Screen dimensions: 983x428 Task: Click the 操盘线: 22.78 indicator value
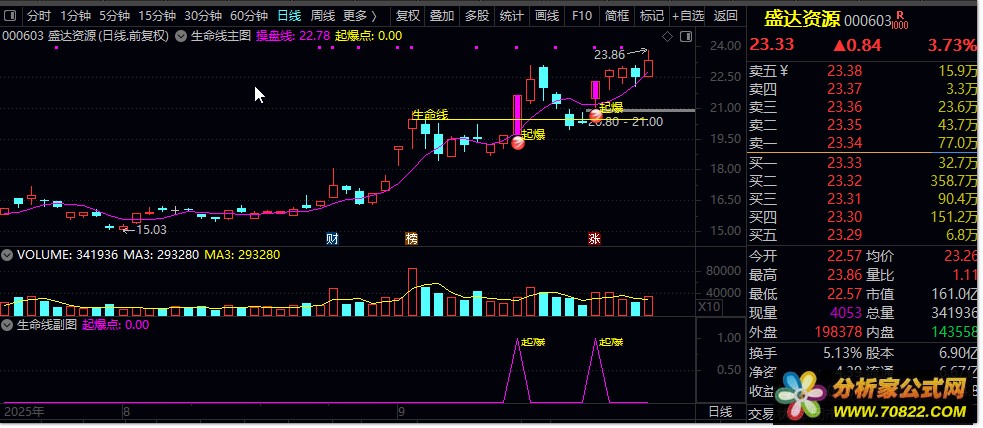(x=293, y=36)
